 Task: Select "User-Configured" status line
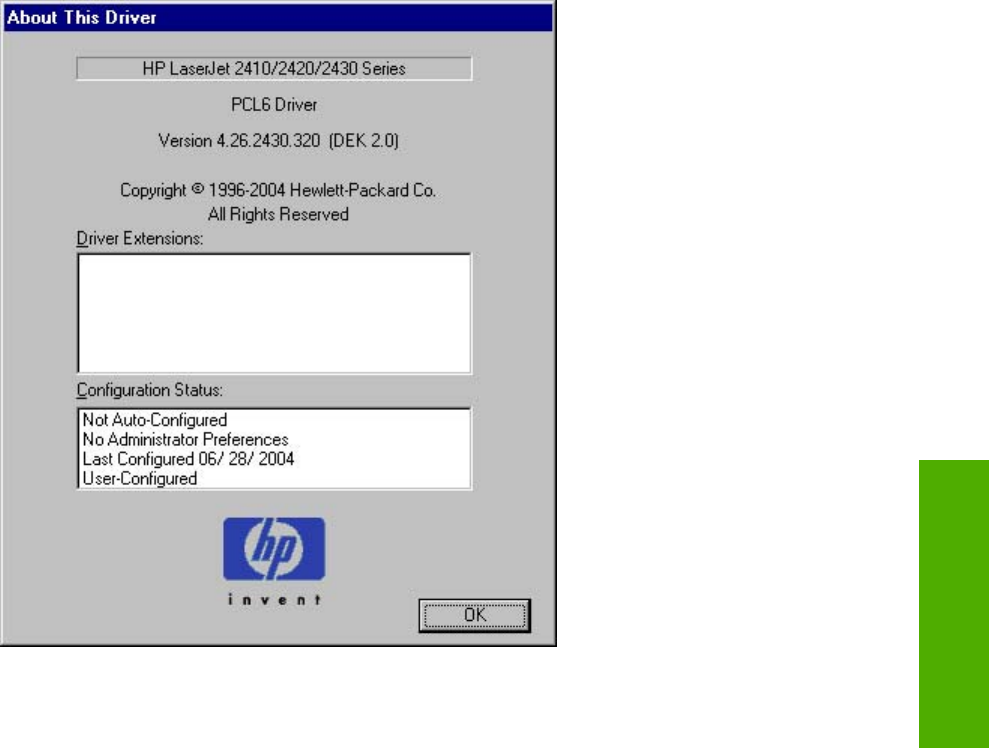pos(139,479)
